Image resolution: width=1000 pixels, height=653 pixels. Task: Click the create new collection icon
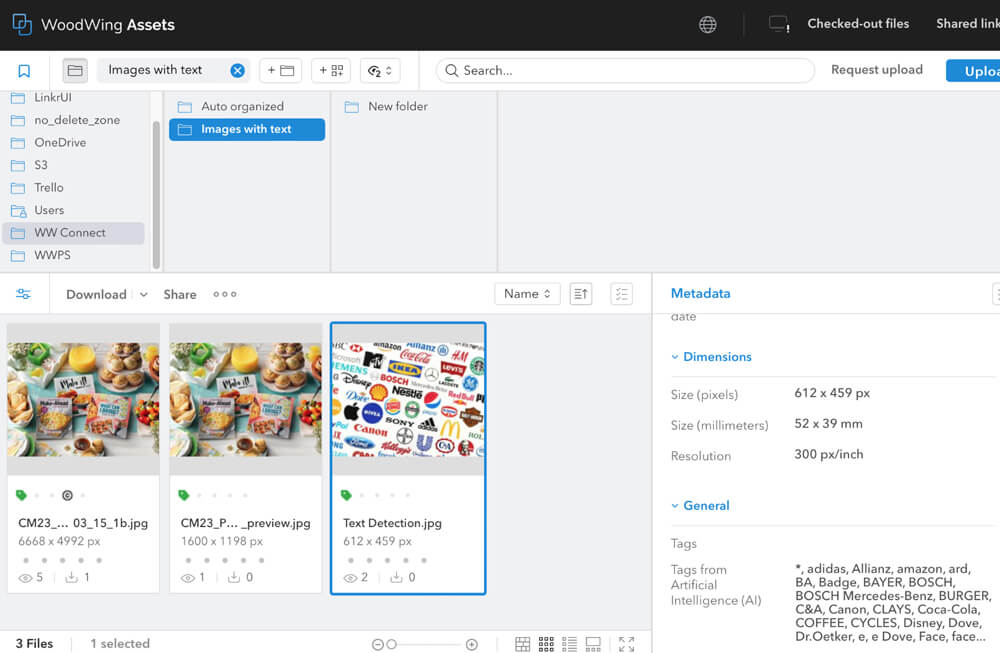pyautogui.click(x=331, y=71)
